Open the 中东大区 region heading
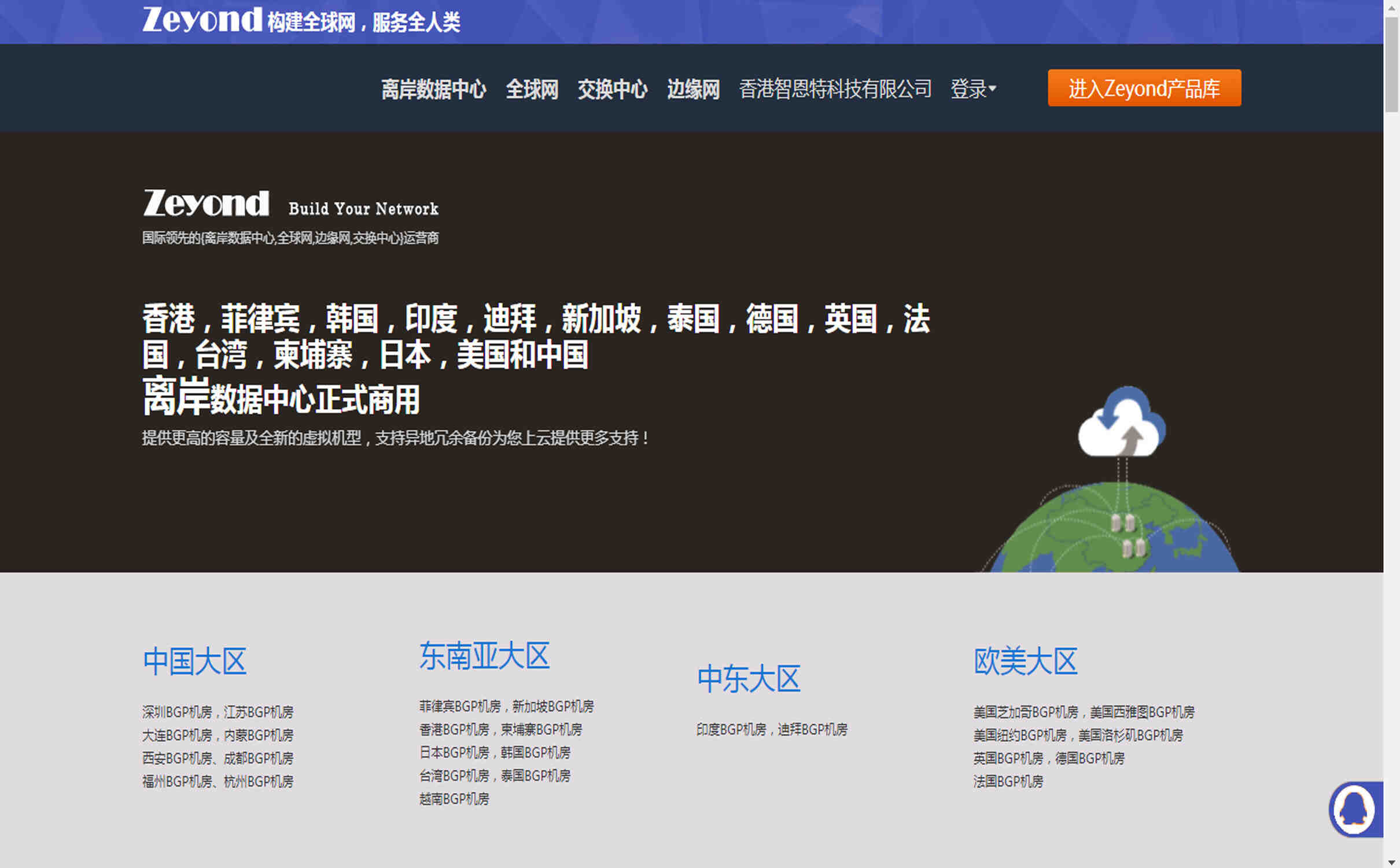 click(x=749, y=678)
